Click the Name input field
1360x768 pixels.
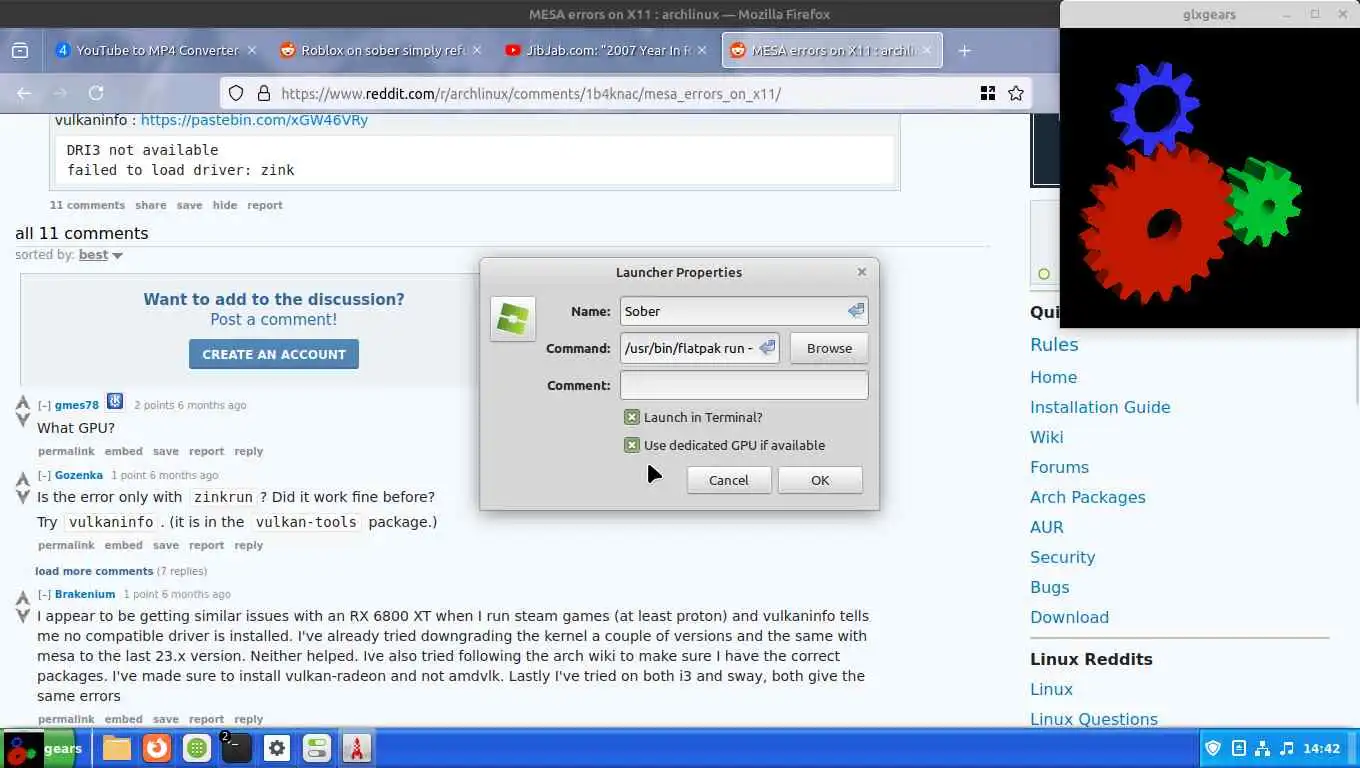pos(744,311)
